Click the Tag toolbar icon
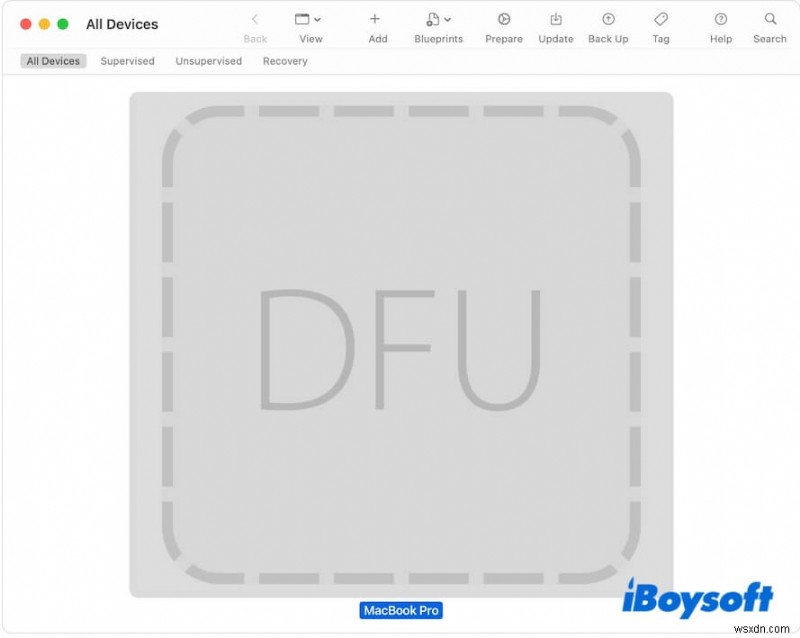 pyautogui.click(x=661, y=19)
